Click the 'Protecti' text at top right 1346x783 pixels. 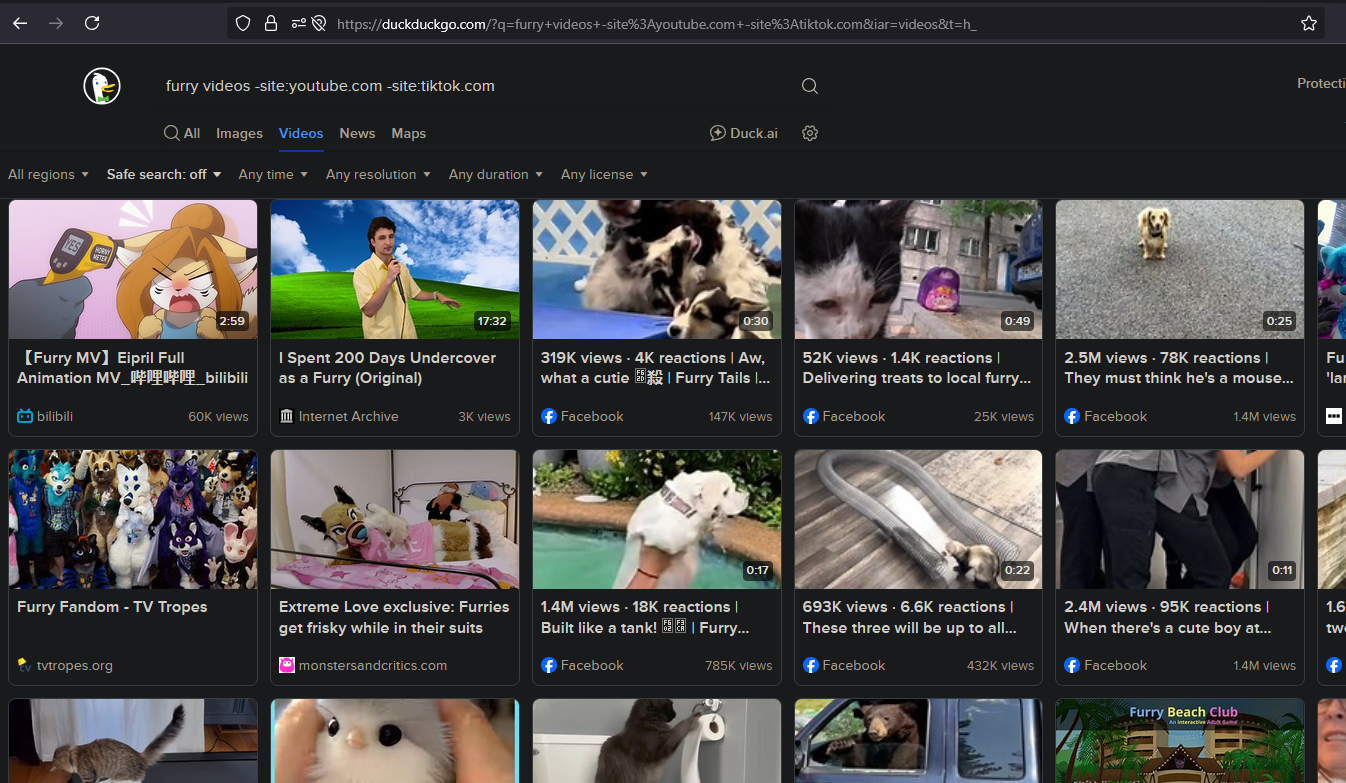tap(1321, 84)
